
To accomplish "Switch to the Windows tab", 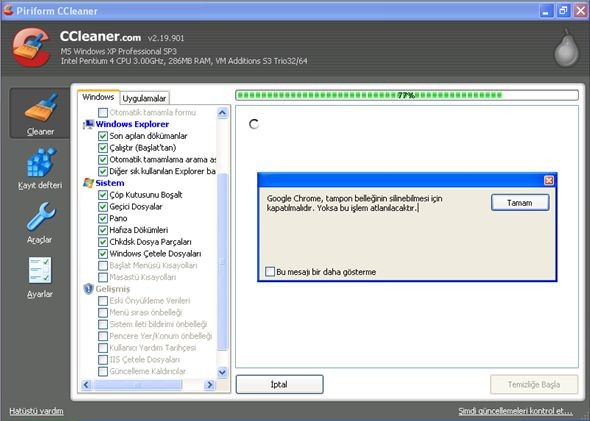I will click(x=98, y=97).
